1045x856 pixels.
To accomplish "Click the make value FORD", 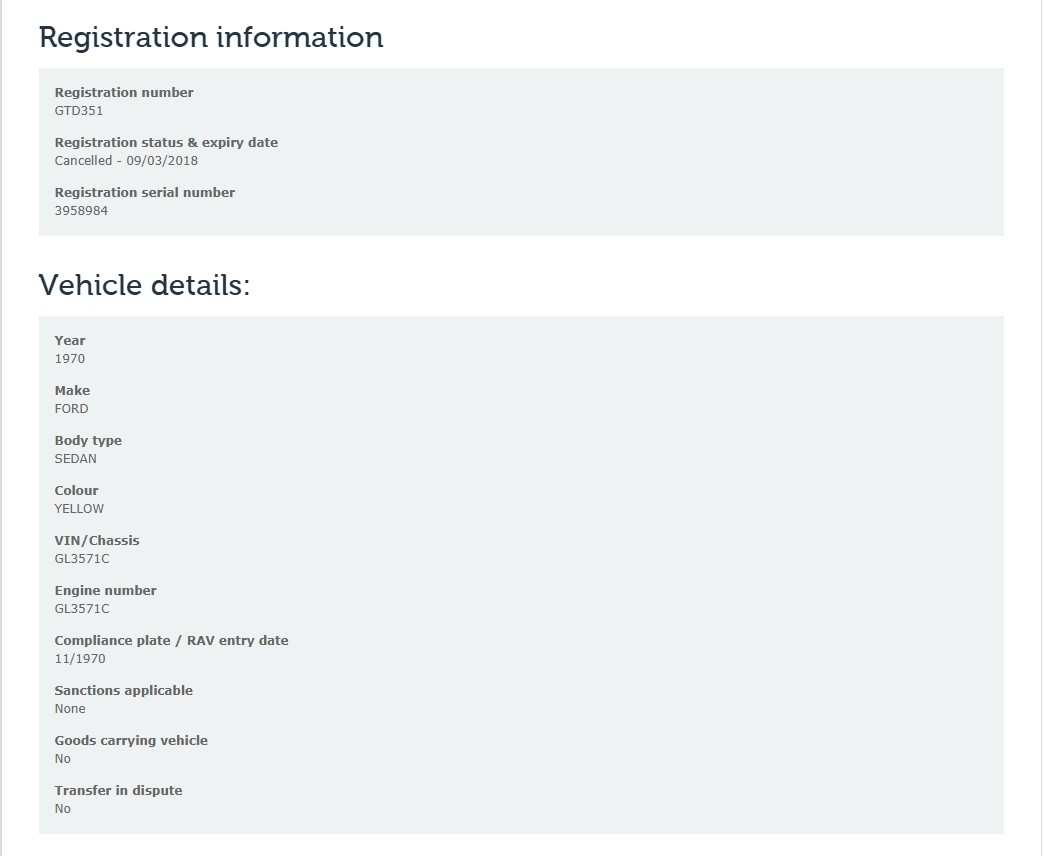I will 71,409.
